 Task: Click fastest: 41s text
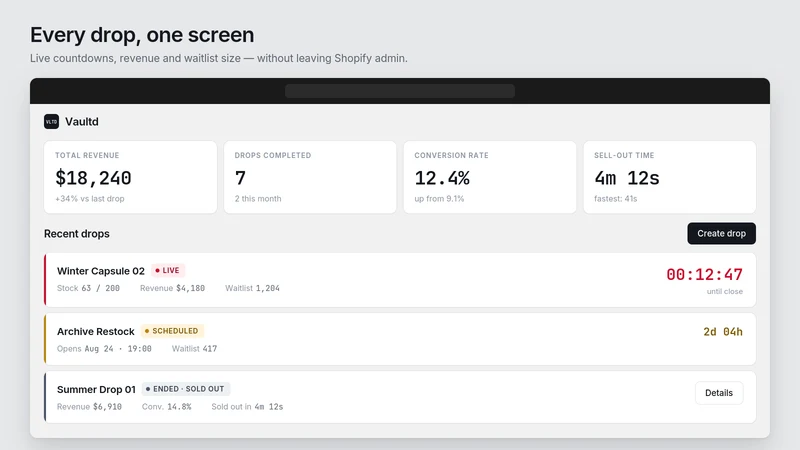(x=615, y=198)
